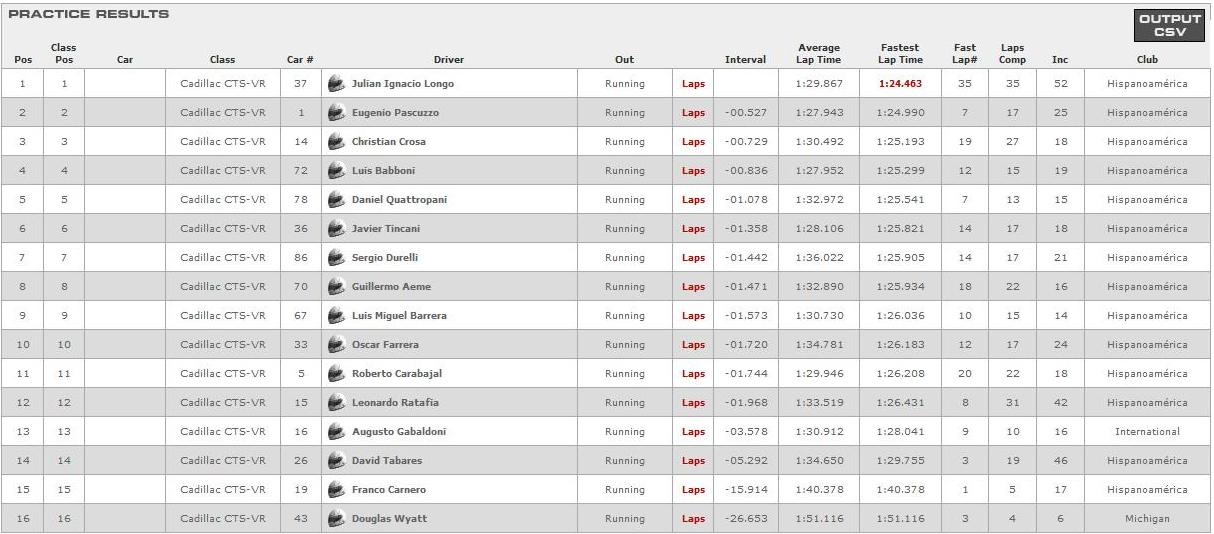Click the Average Lap Time column header

(x=819, y=54)
